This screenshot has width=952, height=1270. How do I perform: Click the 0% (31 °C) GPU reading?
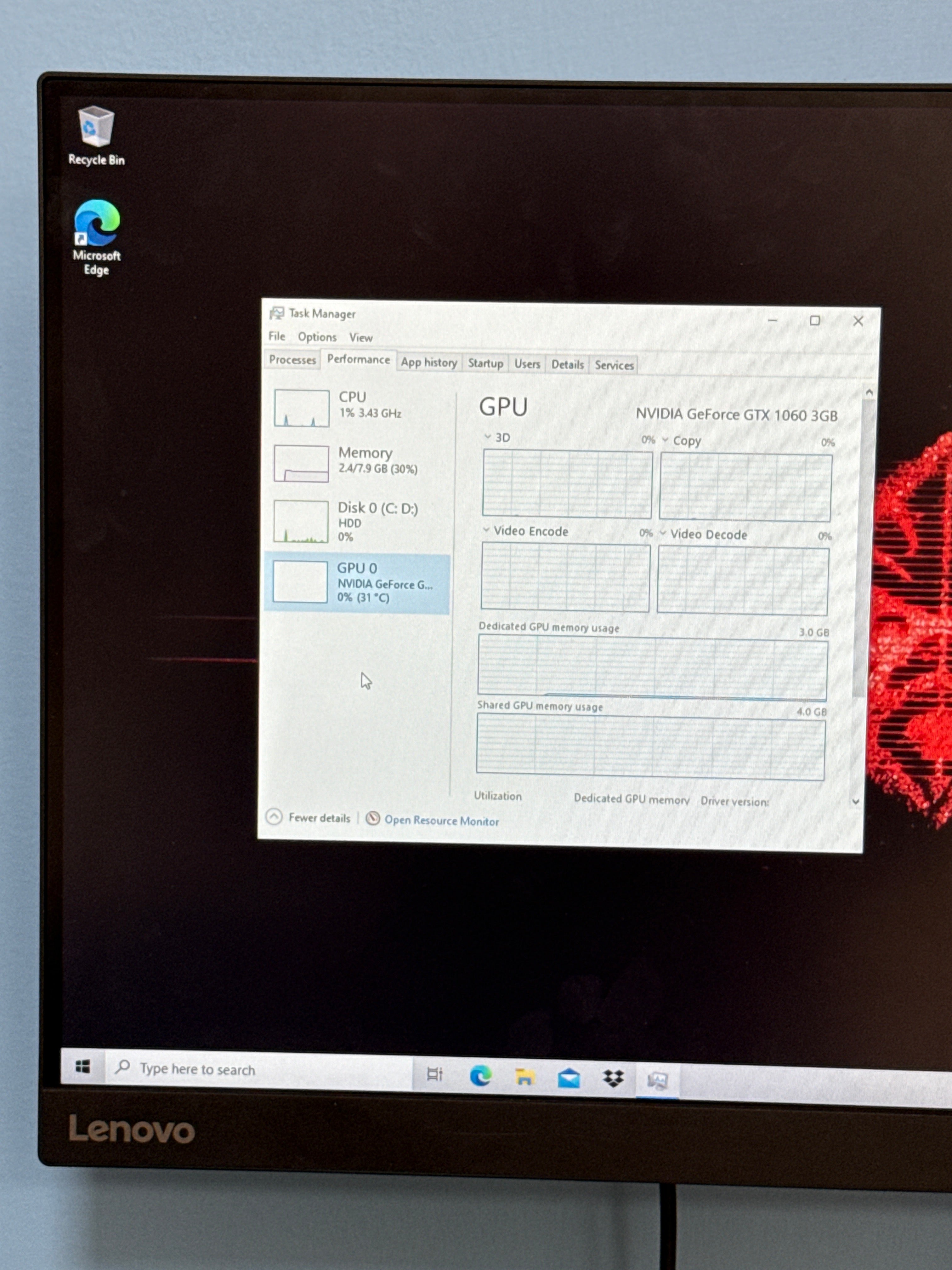tap(363, 597)
